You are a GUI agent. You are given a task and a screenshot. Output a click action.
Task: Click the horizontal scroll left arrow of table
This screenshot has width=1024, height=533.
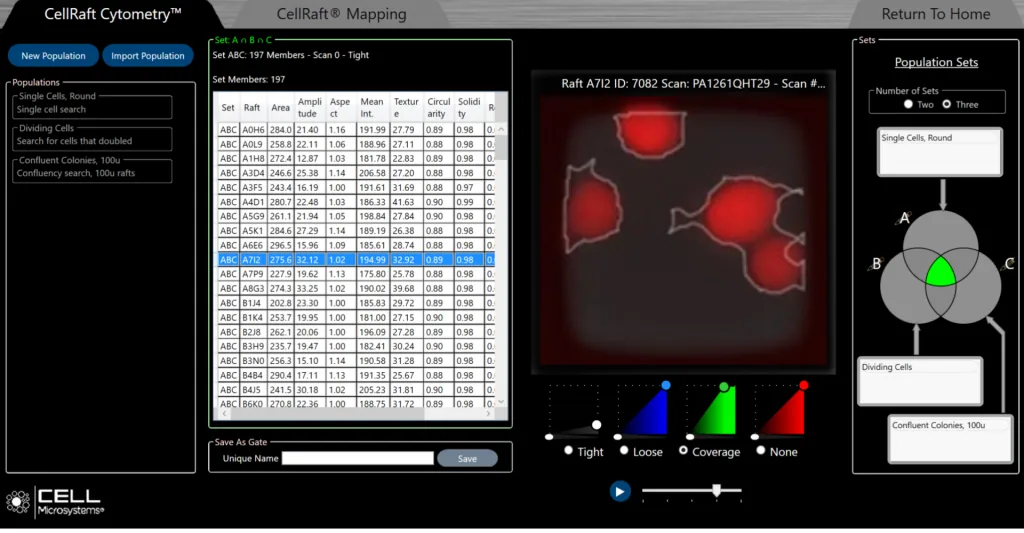coord(224,413)
